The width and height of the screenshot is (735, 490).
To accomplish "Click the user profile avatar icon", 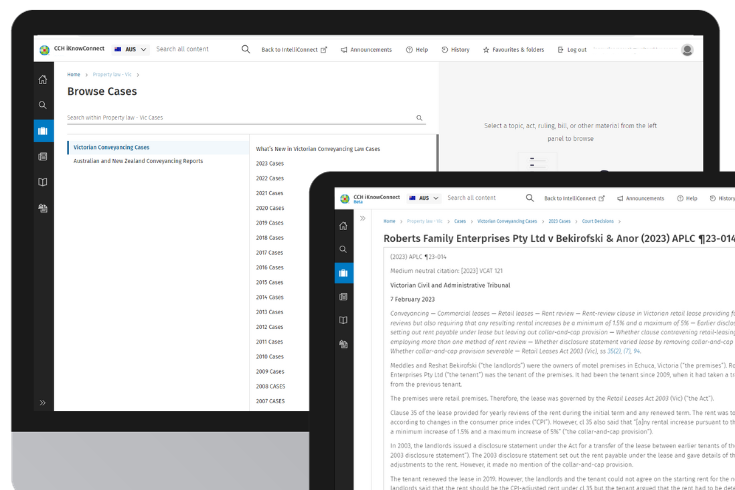I will pos(687,49).
